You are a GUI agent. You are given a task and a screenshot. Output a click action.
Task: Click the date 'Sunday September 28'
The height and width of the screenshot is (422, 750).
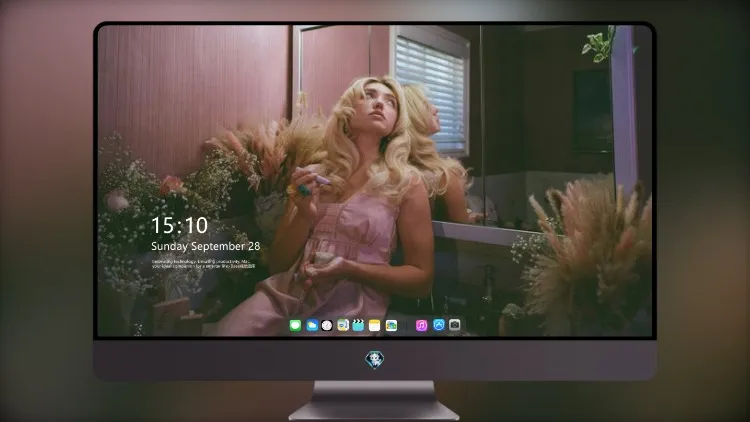[206, 246]
